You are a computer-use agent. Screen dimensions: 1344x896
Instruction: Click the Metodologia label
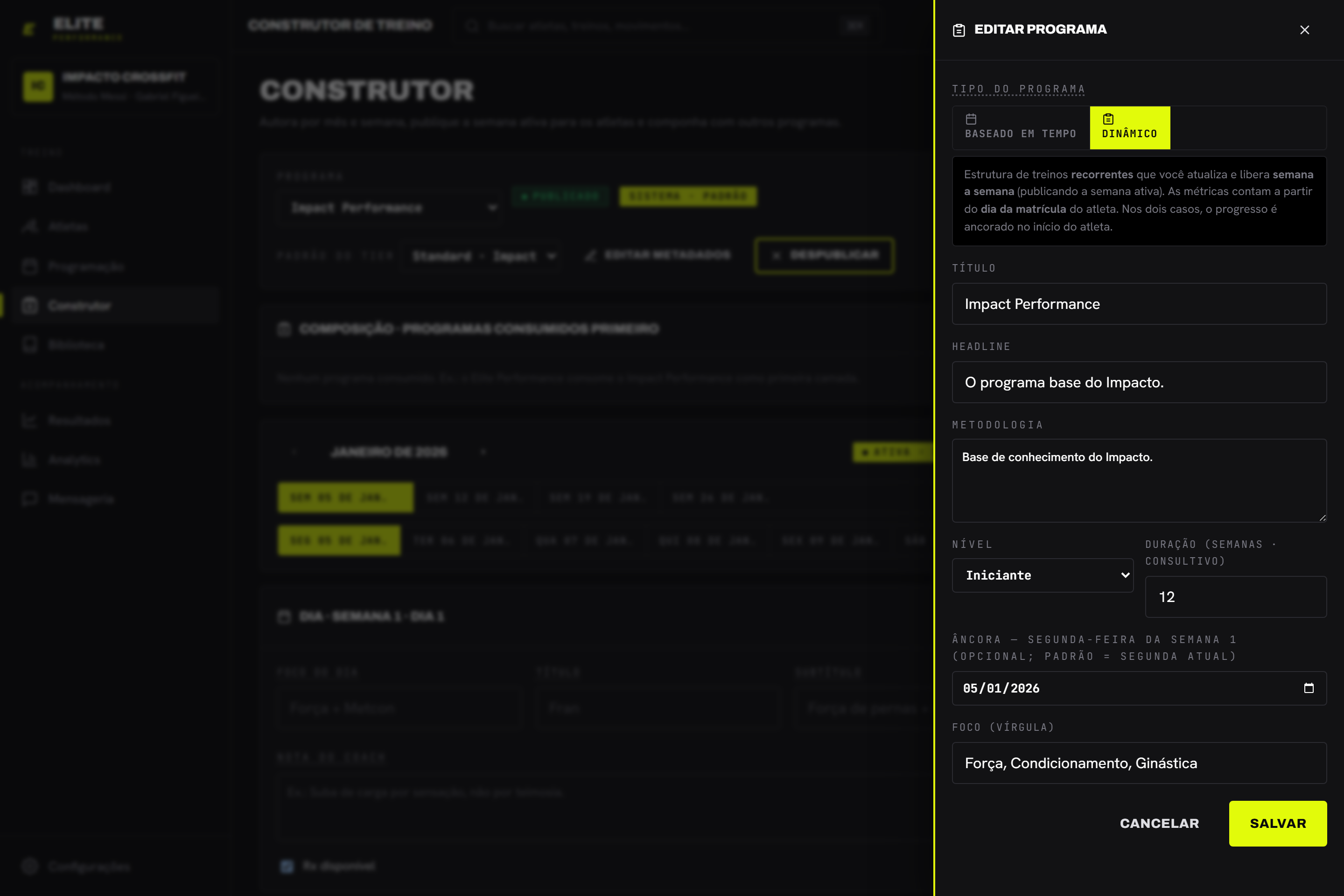[x=997, y=425]
